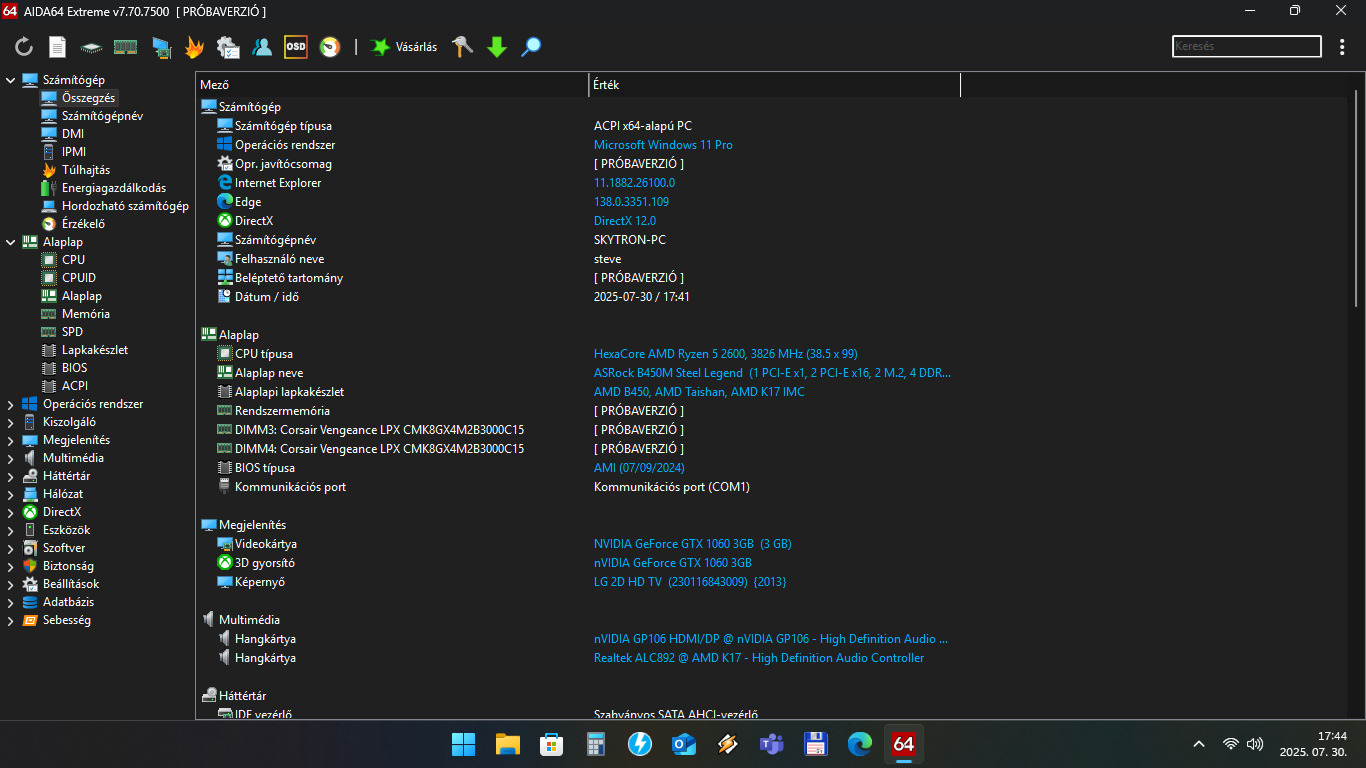Screen dimensions: 1366x768
Task: Open the Calculator taskbar icon
Action: click(596, 744)
